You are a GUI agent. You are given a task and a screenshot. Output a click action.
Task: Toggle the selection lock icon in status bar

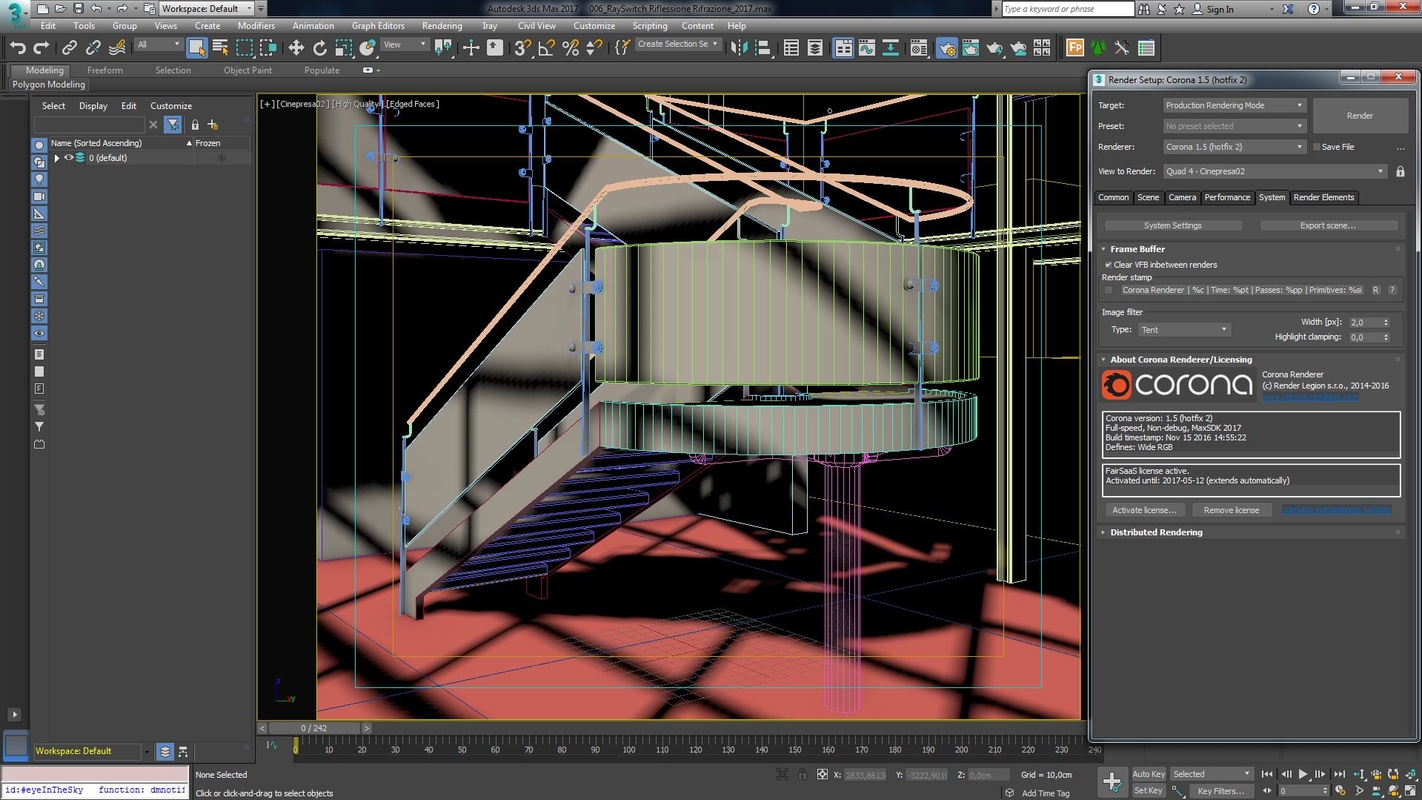pyautogui.click(x=803, y=775)
